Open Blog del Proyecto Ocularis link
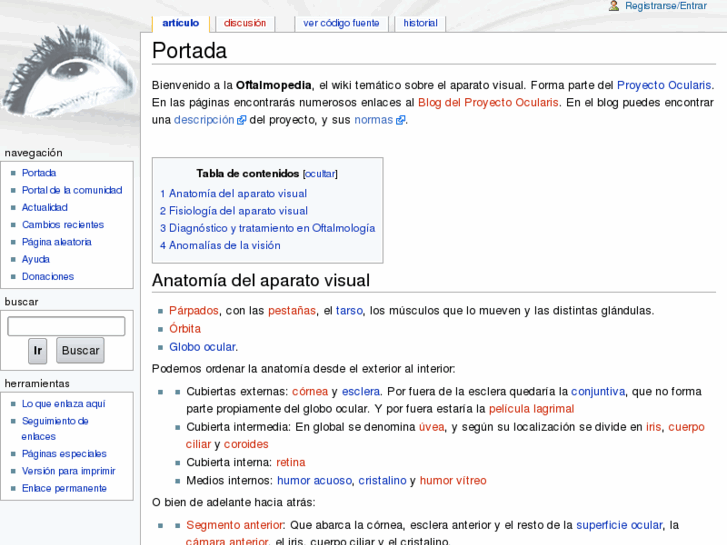The width and height of the screenshot is (727, 545). pyautogui.click(x=488, y=103)
